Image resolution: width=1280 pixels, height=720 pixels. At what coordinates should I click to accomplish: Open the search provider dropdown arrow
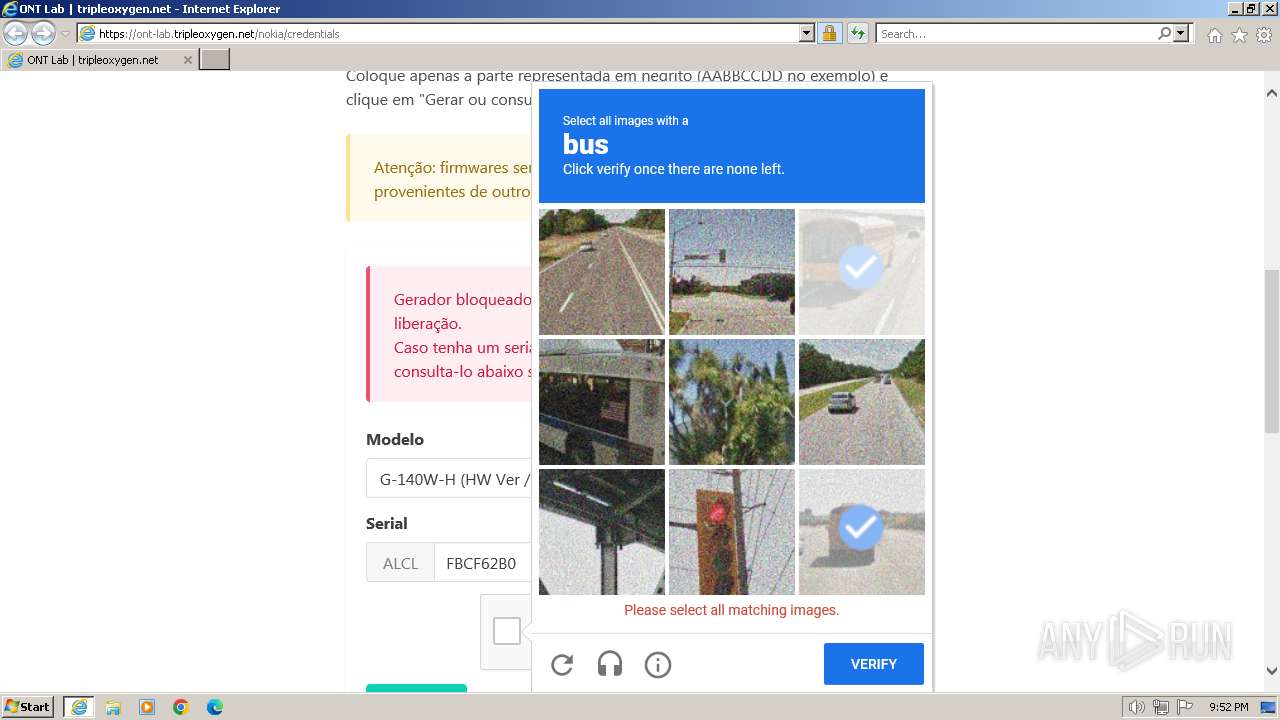click(1181, 33)
